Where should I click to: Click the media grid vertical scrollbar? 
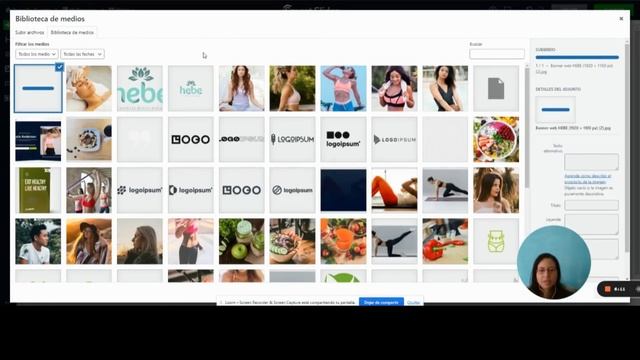[x=527, y=127]
